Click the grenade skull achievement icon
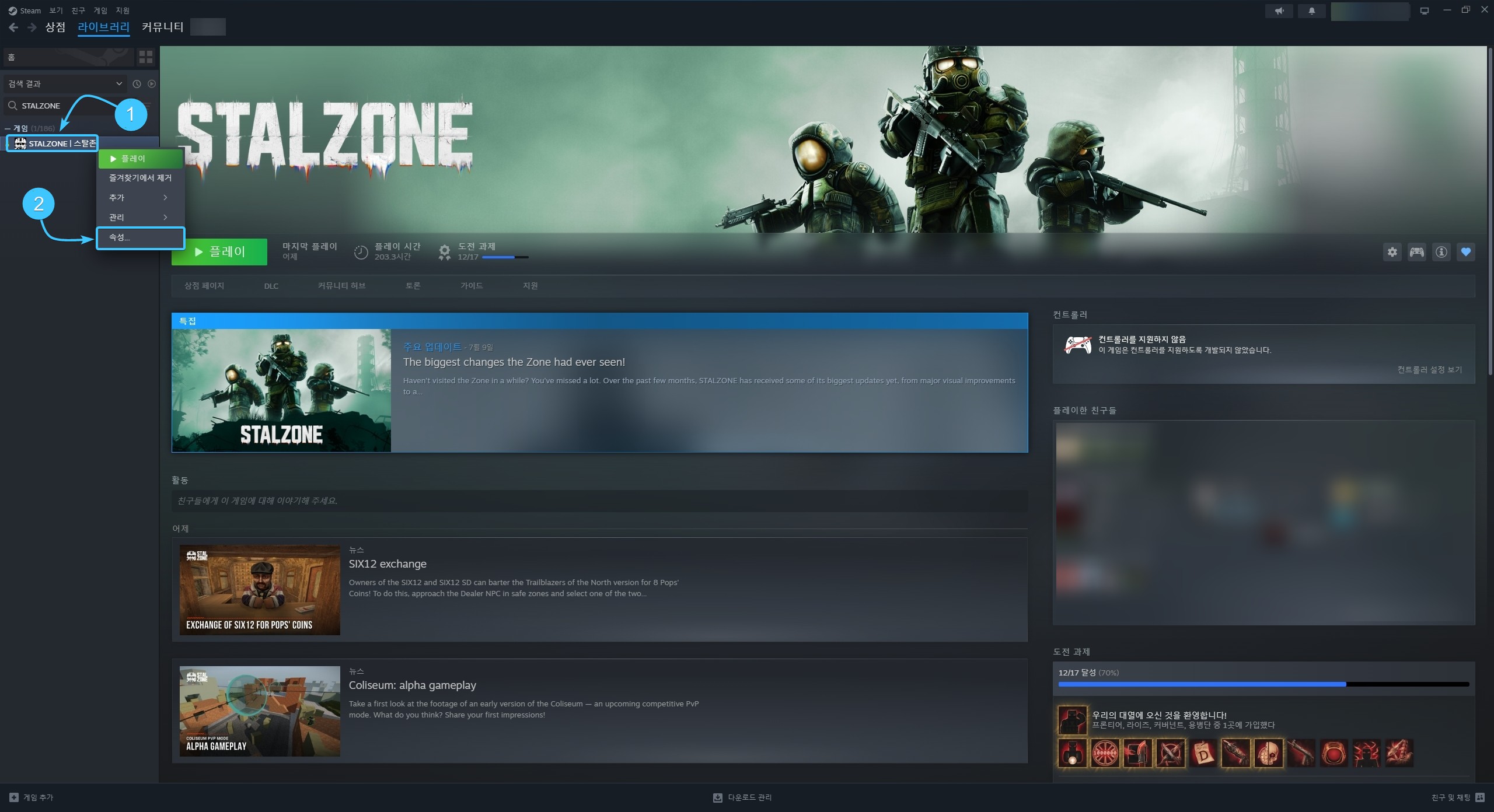This screenshot has width=1494, height=812. [x=1269, y=752]
